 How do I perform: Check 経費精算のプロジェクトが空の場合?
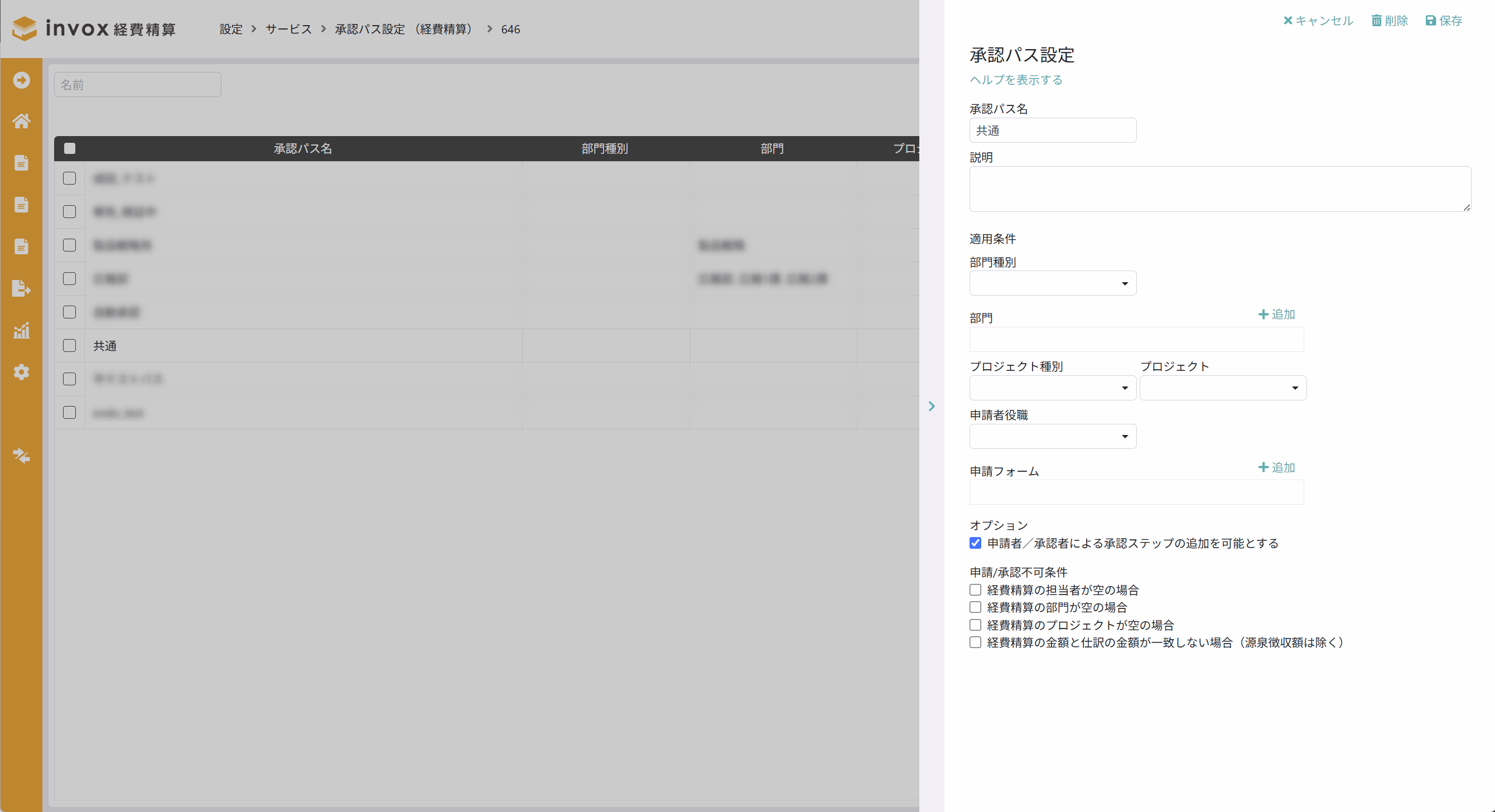pos(975,625)
